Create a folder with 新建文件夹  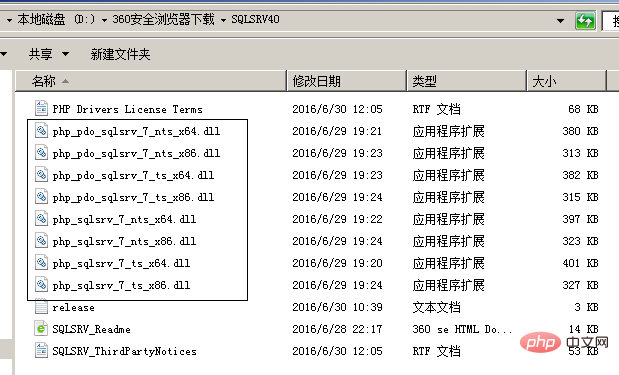tap(120, 54)
